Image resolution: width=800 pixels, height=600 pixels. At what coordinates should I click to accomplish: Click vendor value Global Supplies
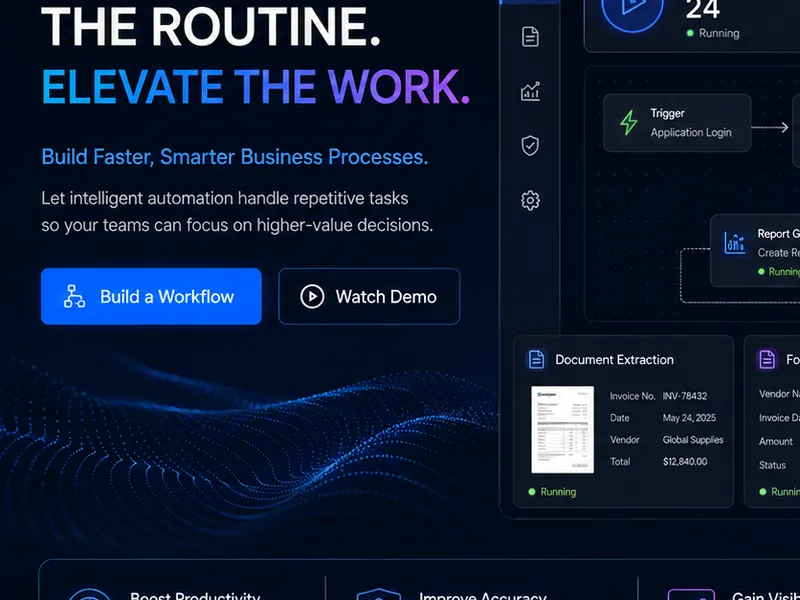point(693,440)
